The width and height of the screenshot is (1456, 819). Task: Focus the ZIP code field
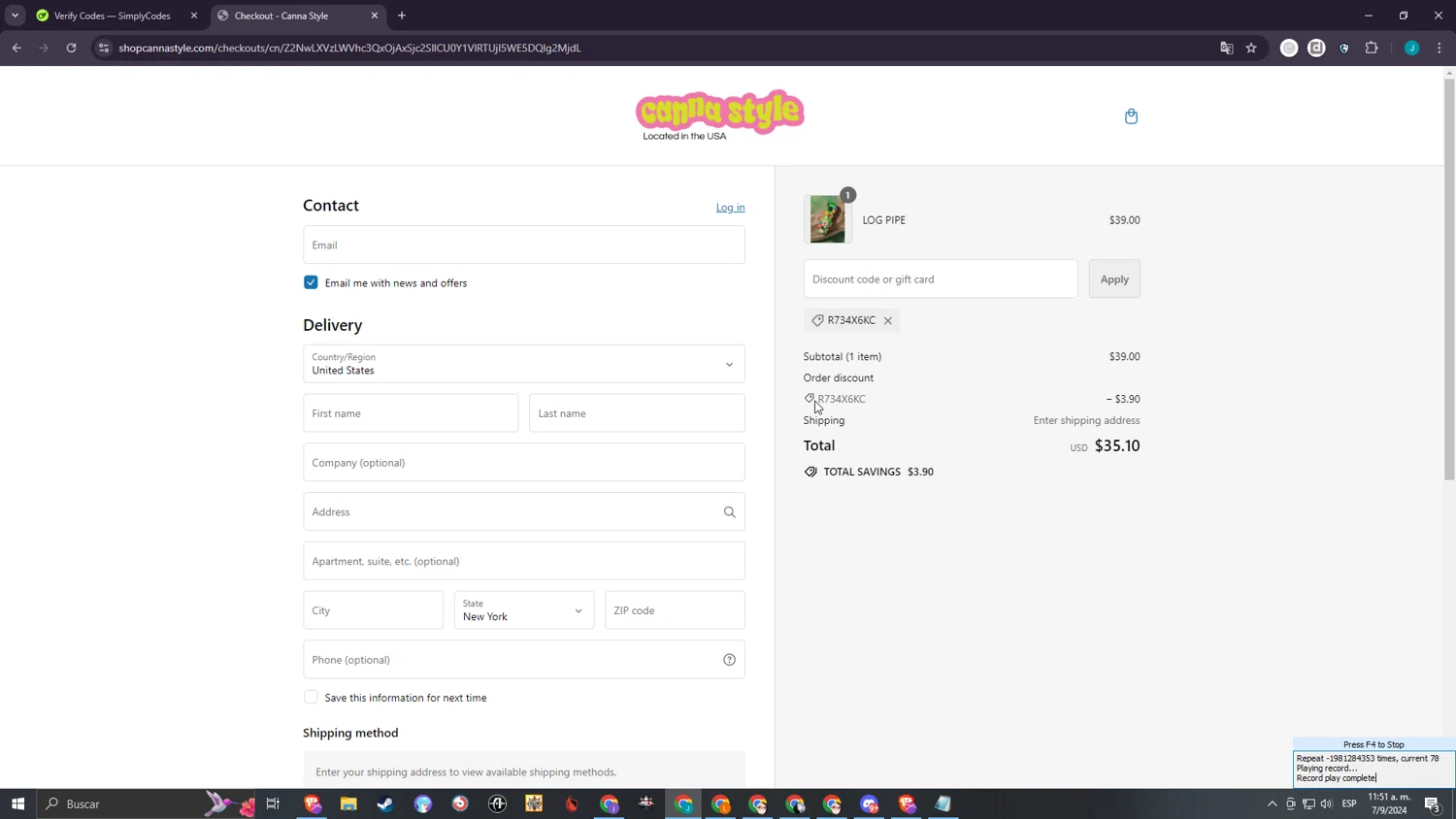pyautogui.click(x=675, y=610)
